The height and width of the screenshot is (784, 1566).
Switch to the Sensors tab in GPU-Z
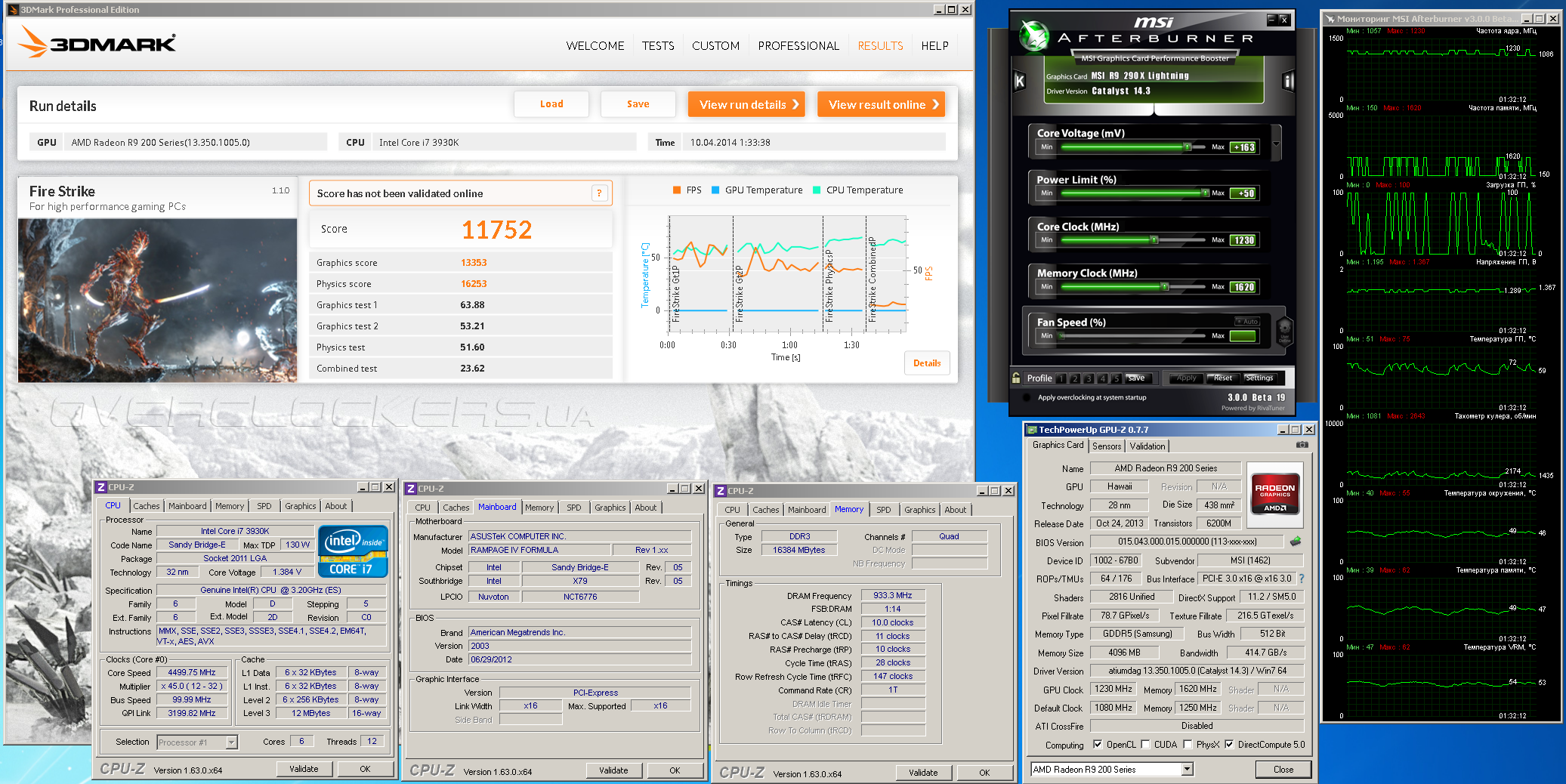tap(1107, 446)
